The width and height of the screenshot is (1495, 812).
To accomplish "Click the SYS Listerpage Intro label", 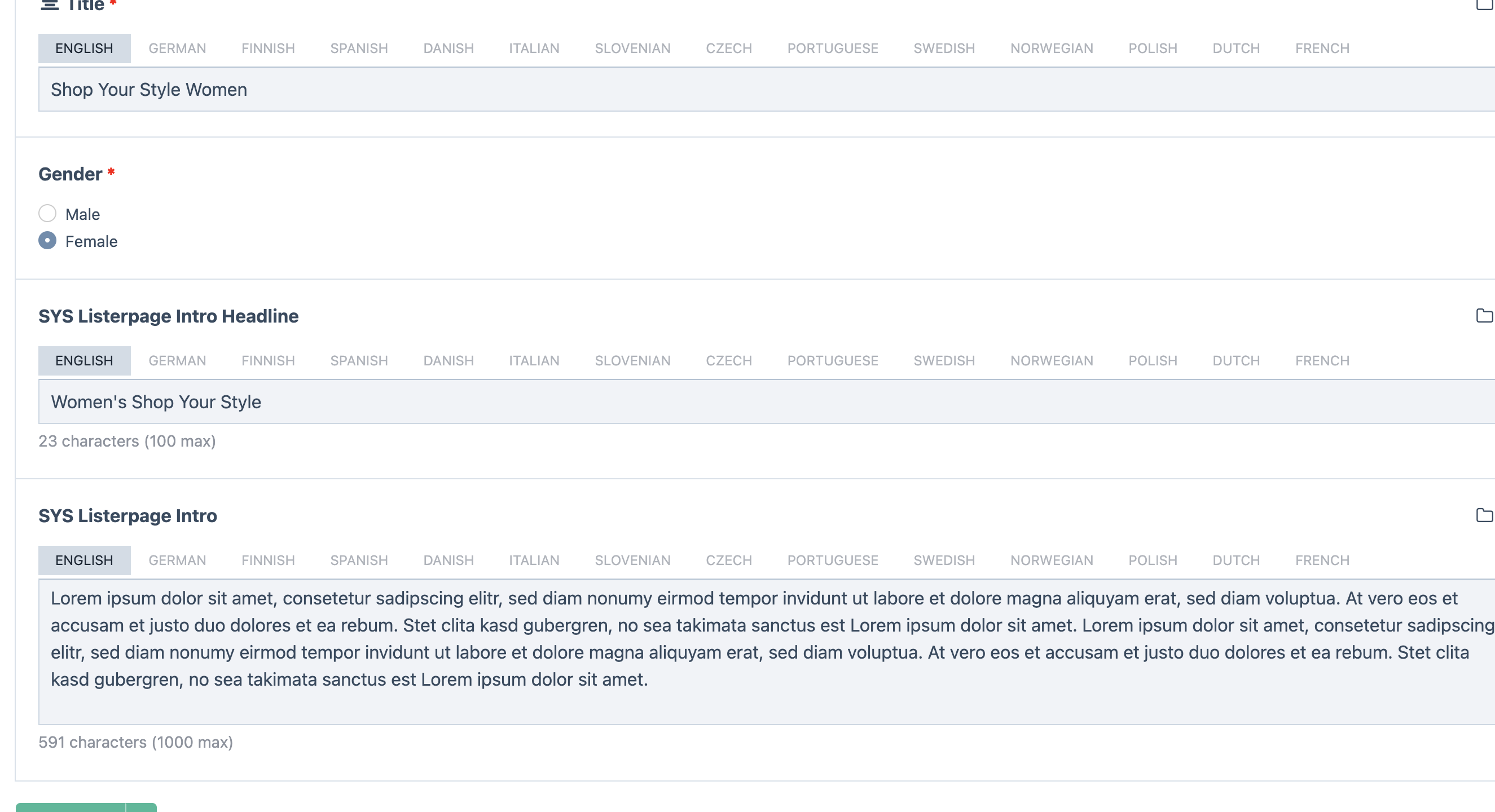I will click(x=127, y=515).
